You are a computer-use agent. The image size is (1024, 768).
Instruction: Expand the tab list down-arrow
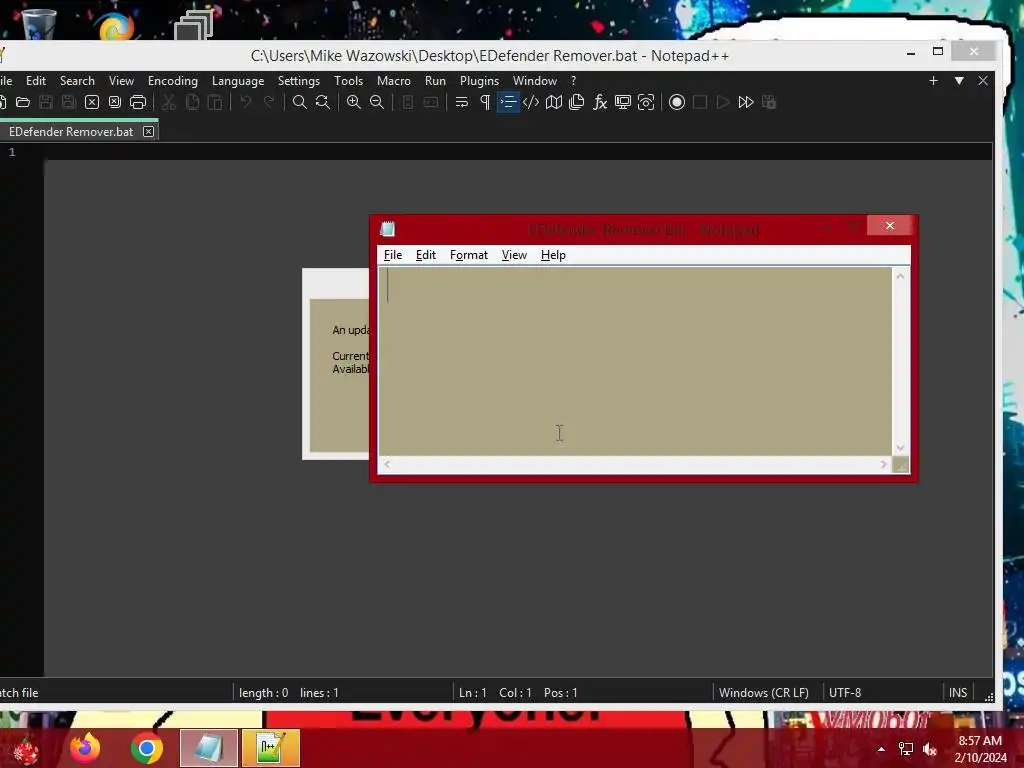[959, 80]
